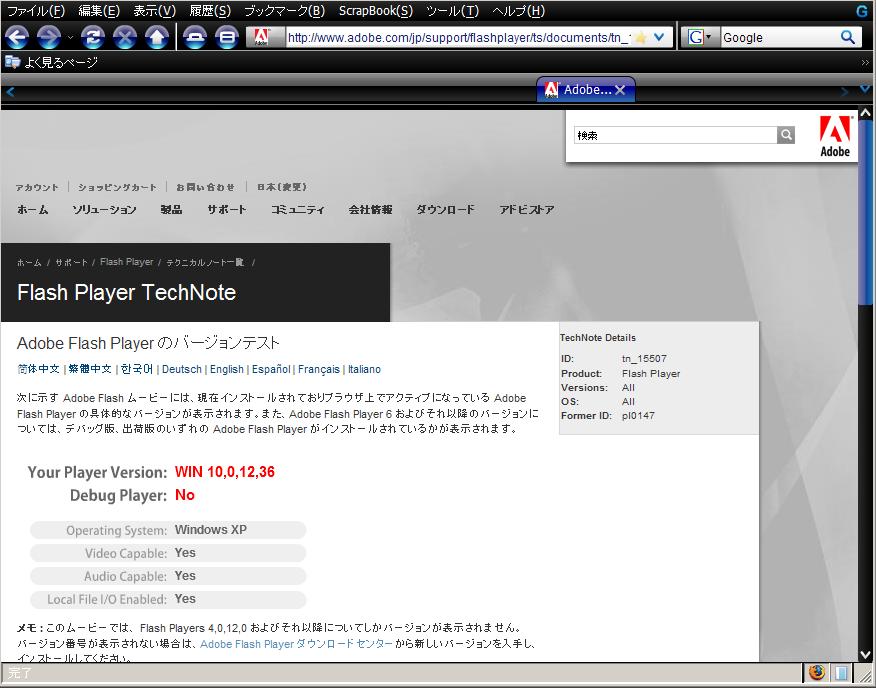Click the vertical scrollbar down arrow
Screen dimensions: 876x688
[865, 654]
